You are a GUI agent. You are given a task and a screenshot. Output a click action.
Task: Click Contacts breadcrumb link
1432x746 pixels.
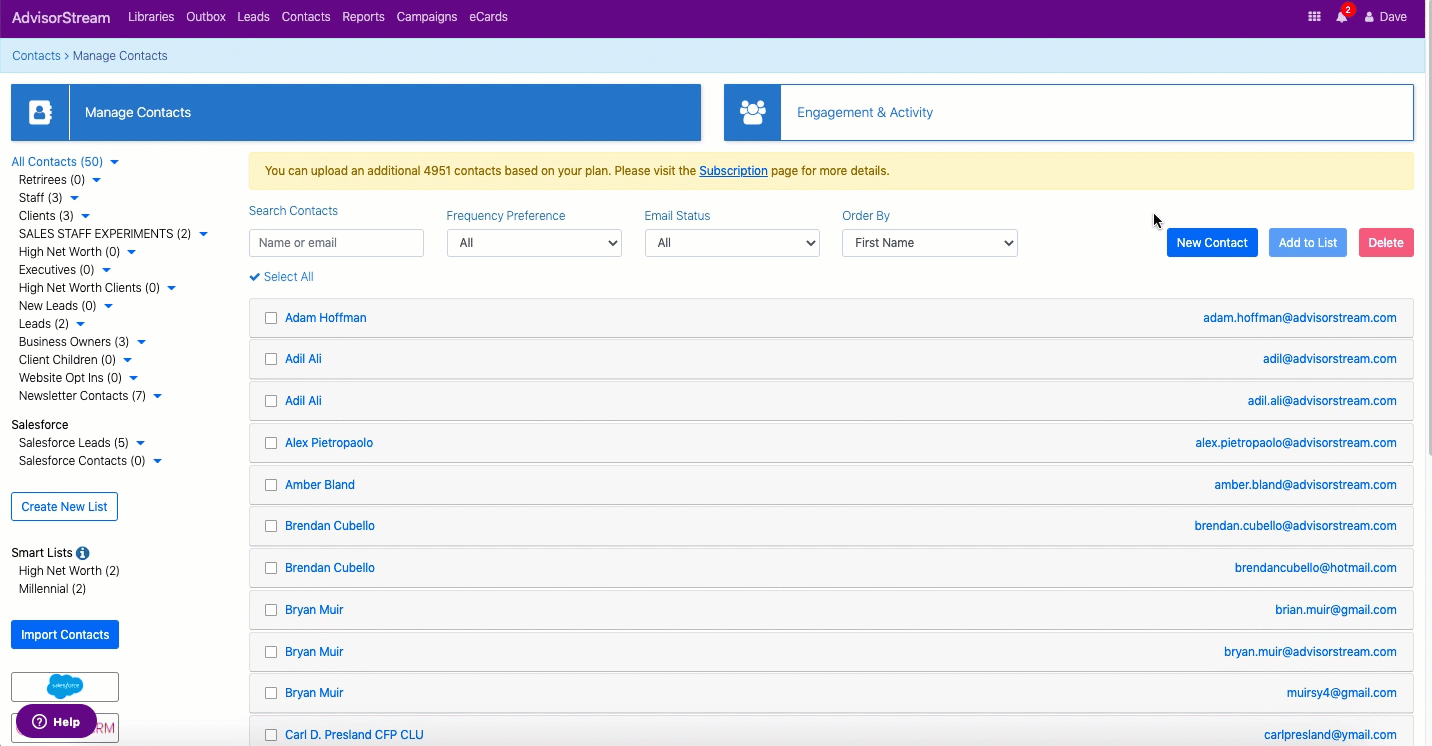(36, 56)
